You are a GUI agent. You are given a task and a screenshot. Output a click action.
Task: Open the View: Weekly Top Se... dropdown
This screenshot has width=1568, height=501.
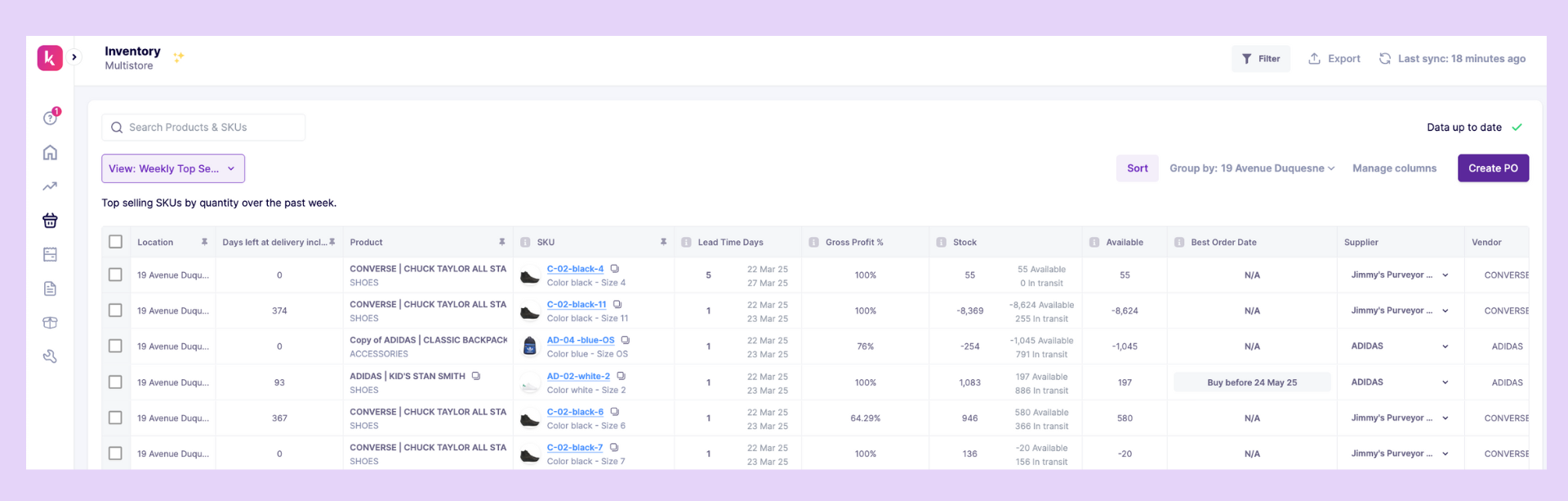tap(173, 168)
